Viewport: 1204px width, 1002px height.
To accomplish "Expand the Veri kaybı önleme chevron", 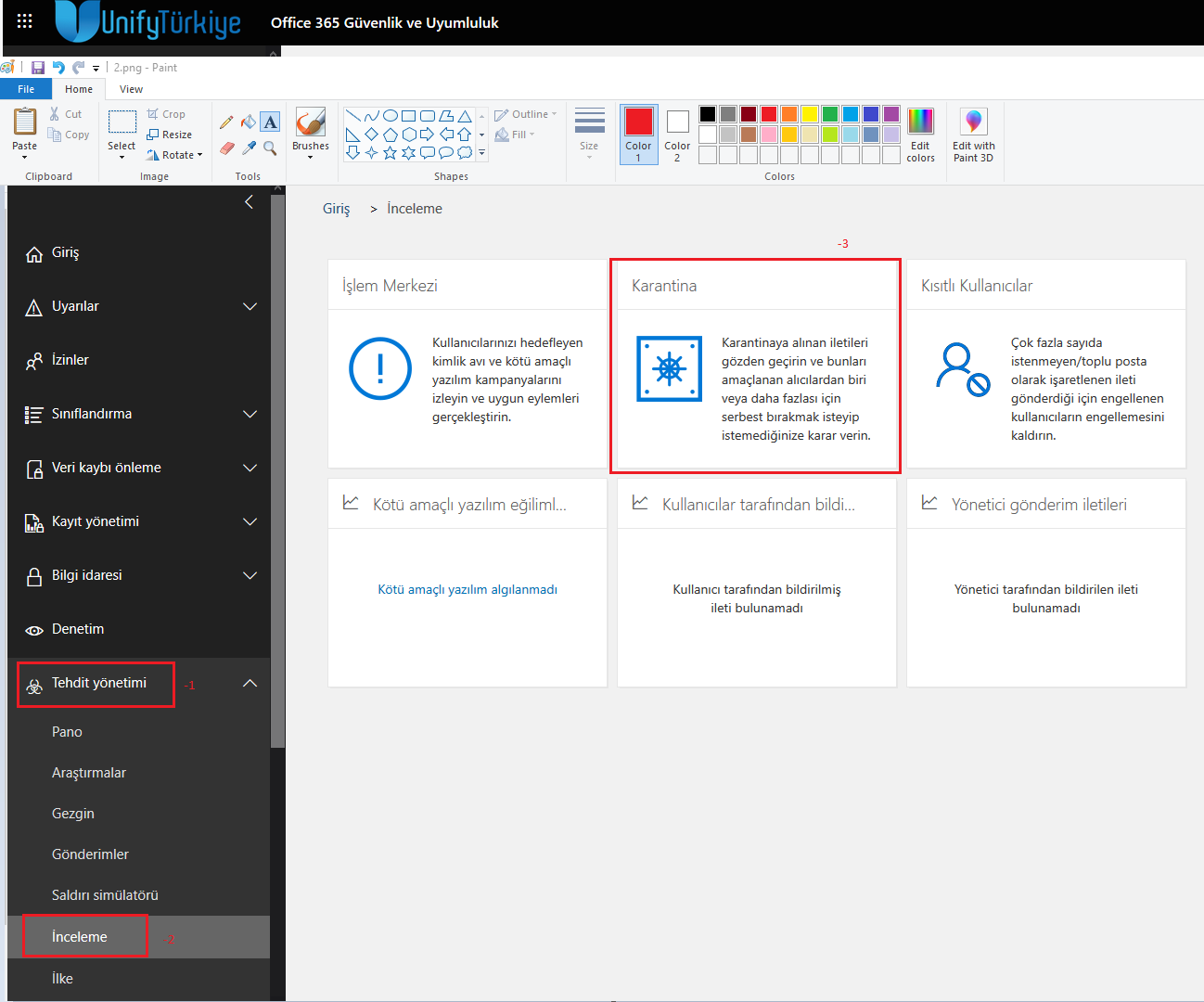I will [x=250, y=468].
